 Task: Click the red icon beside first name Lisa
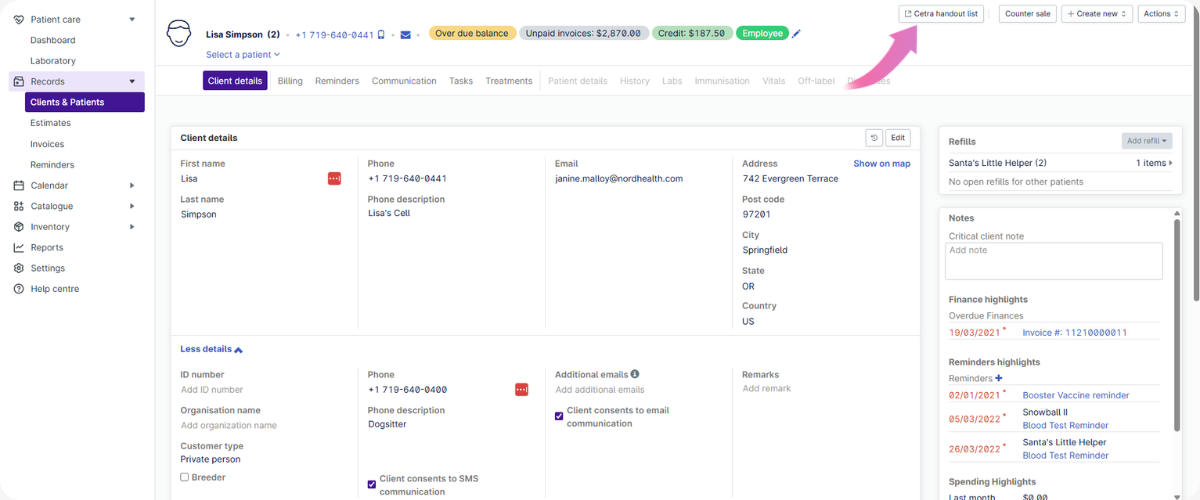[334, 178]
